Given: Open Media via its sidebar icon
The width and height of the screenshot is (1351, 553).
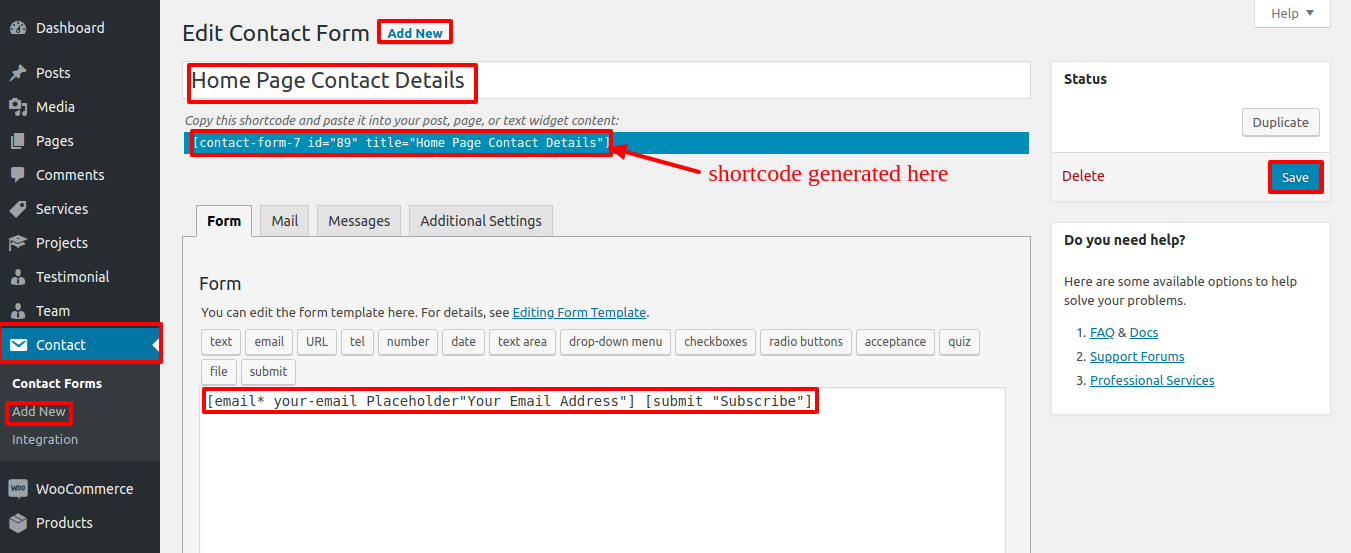Looking at the screenshot, I should pyautogui.click(x=18, y=107).
